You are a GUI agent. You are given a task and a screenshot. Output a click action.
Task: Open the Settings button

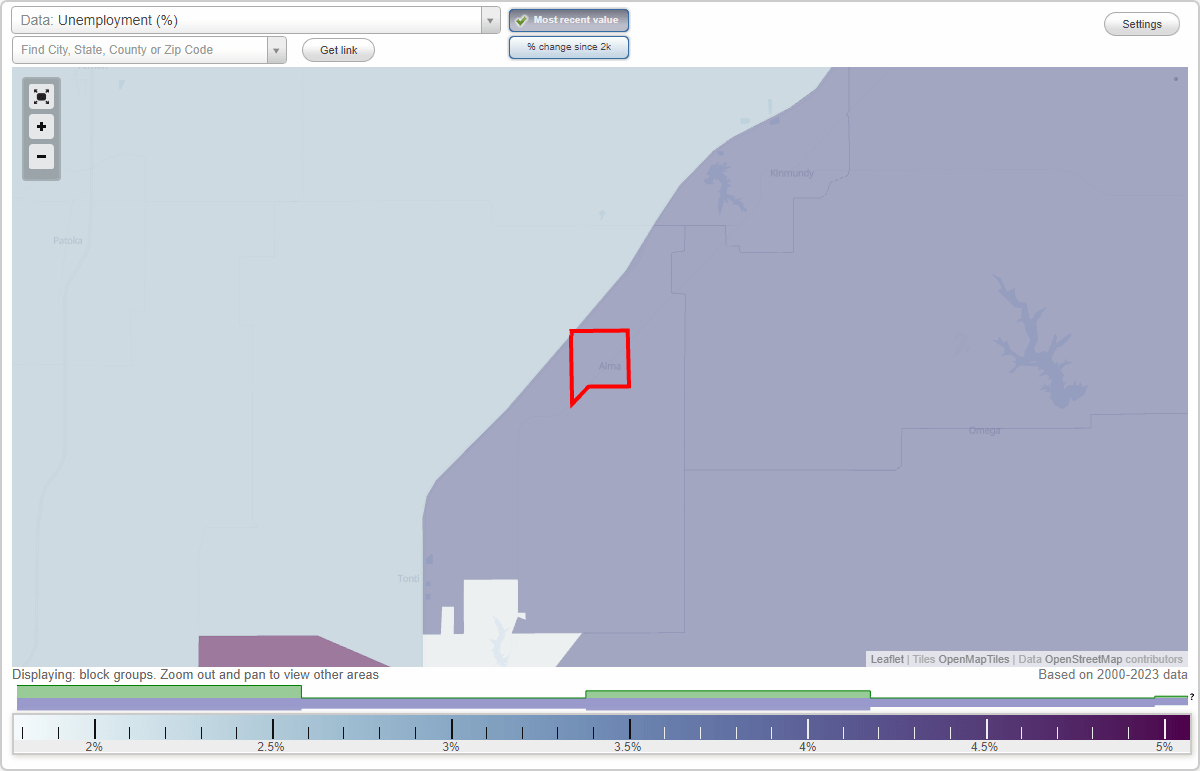1142,25
